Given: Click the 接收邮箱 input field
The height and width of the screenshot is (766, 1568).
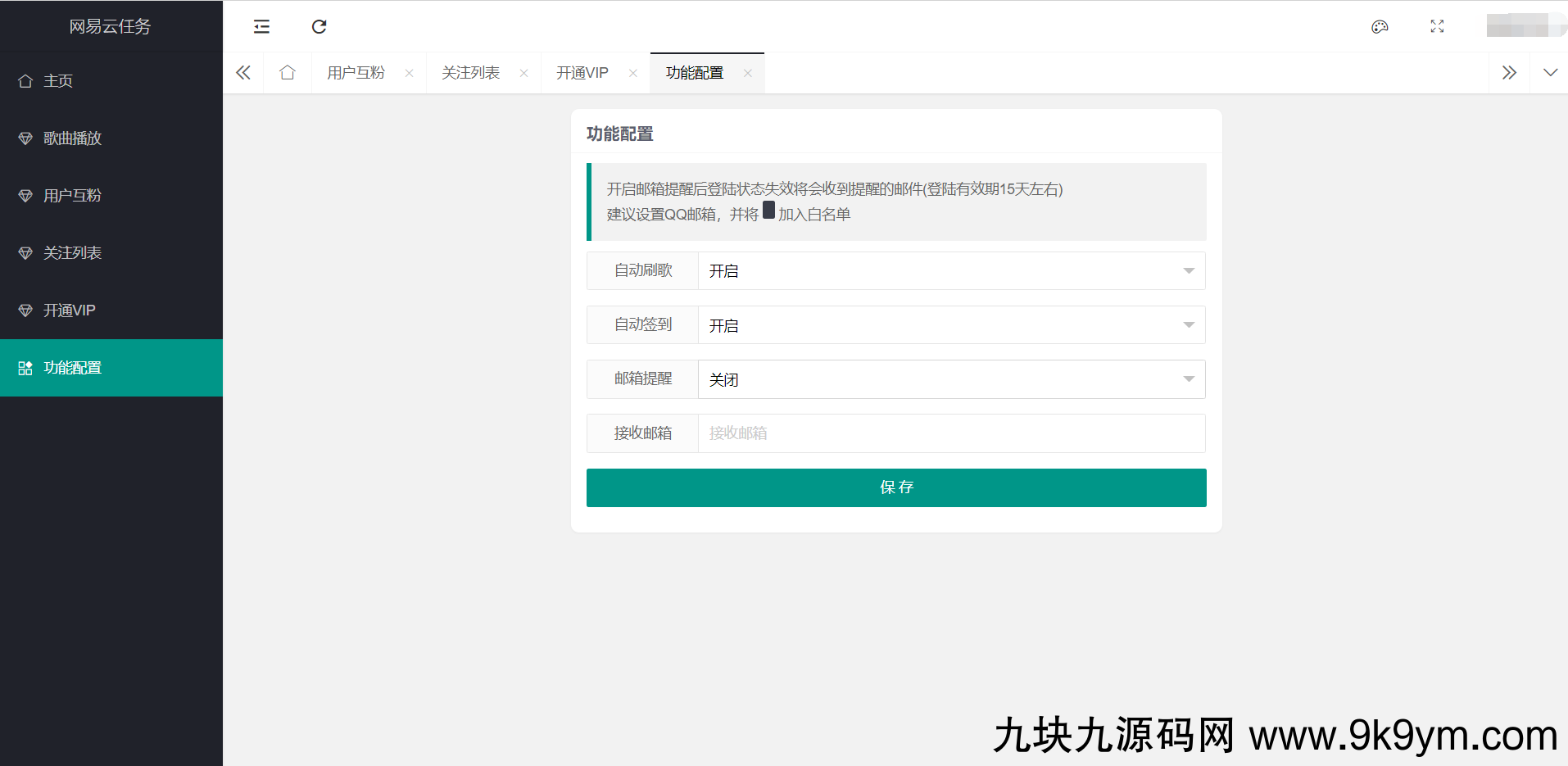Looking at the screenshot, I should 950,433.
